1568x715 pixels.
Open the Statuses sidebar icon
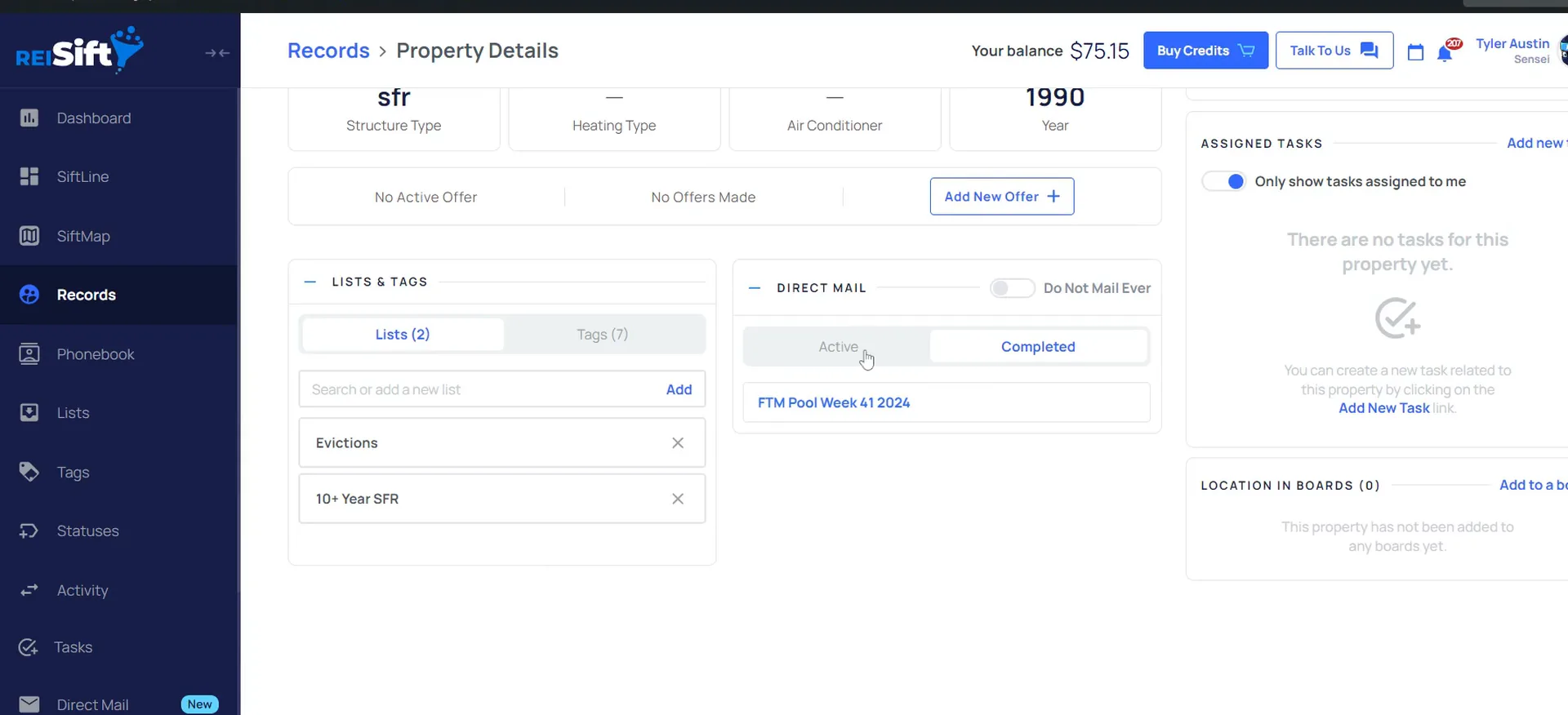point(29,531)
